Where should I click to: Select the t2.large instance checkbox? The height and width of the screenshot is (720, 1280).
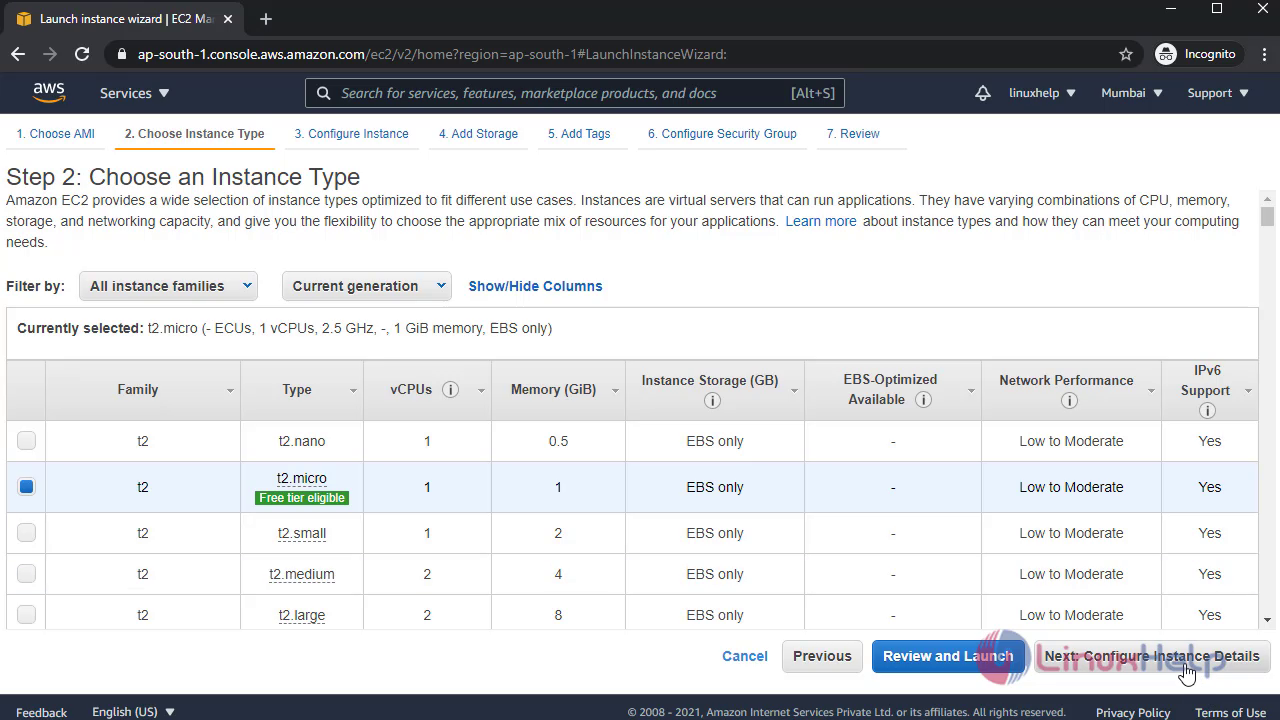(27, 614)
